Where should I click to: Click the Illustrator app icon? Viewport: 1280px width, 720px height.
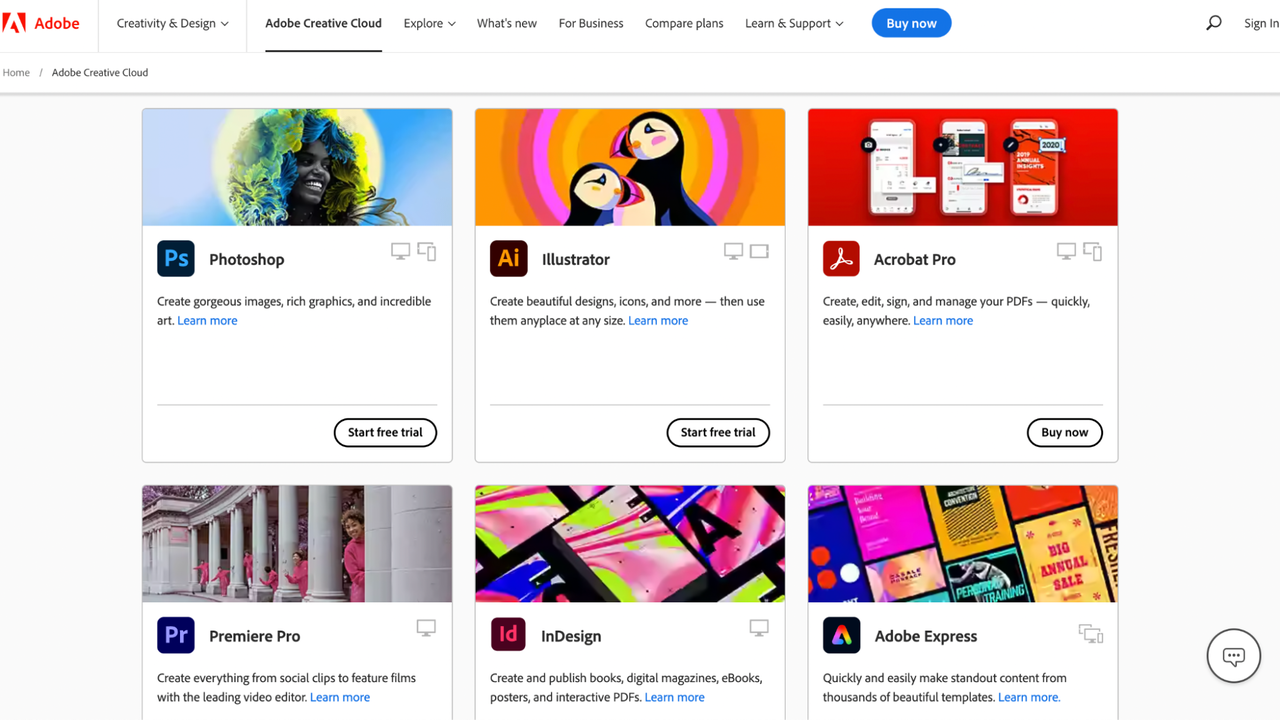[x=508, y=258]
